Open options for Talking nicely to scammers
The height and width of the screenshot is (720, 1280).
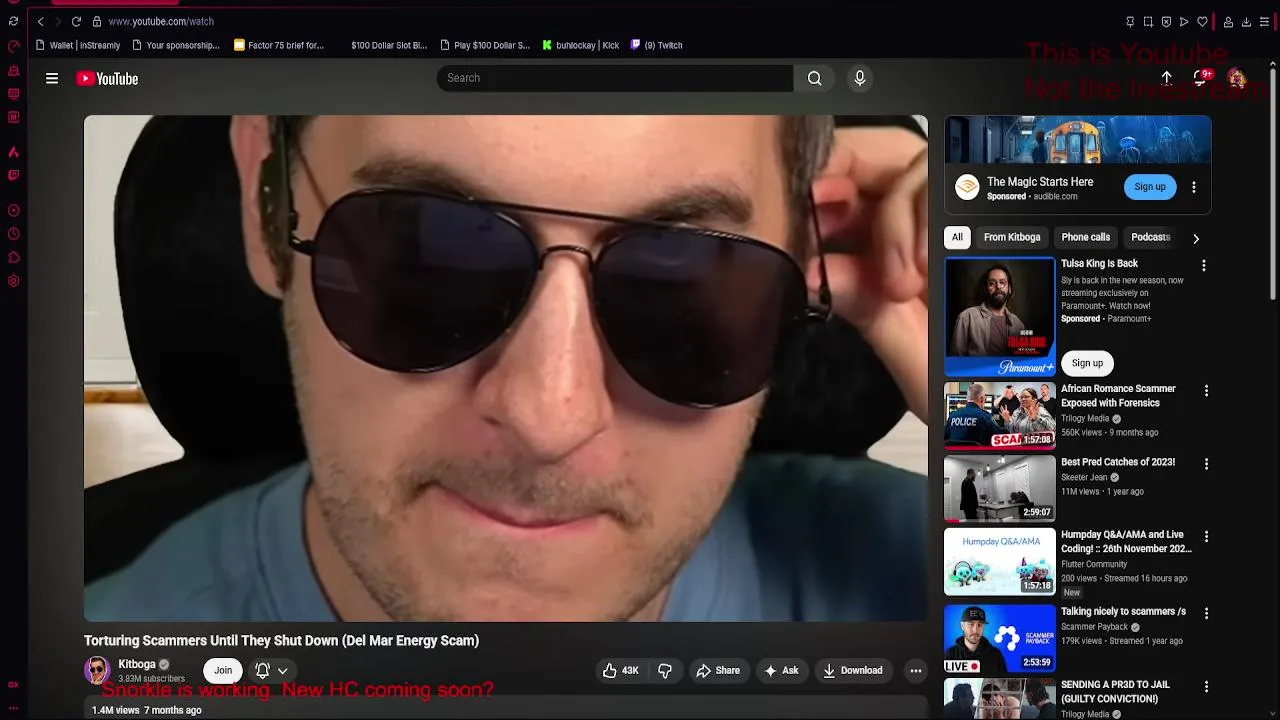1206,613
